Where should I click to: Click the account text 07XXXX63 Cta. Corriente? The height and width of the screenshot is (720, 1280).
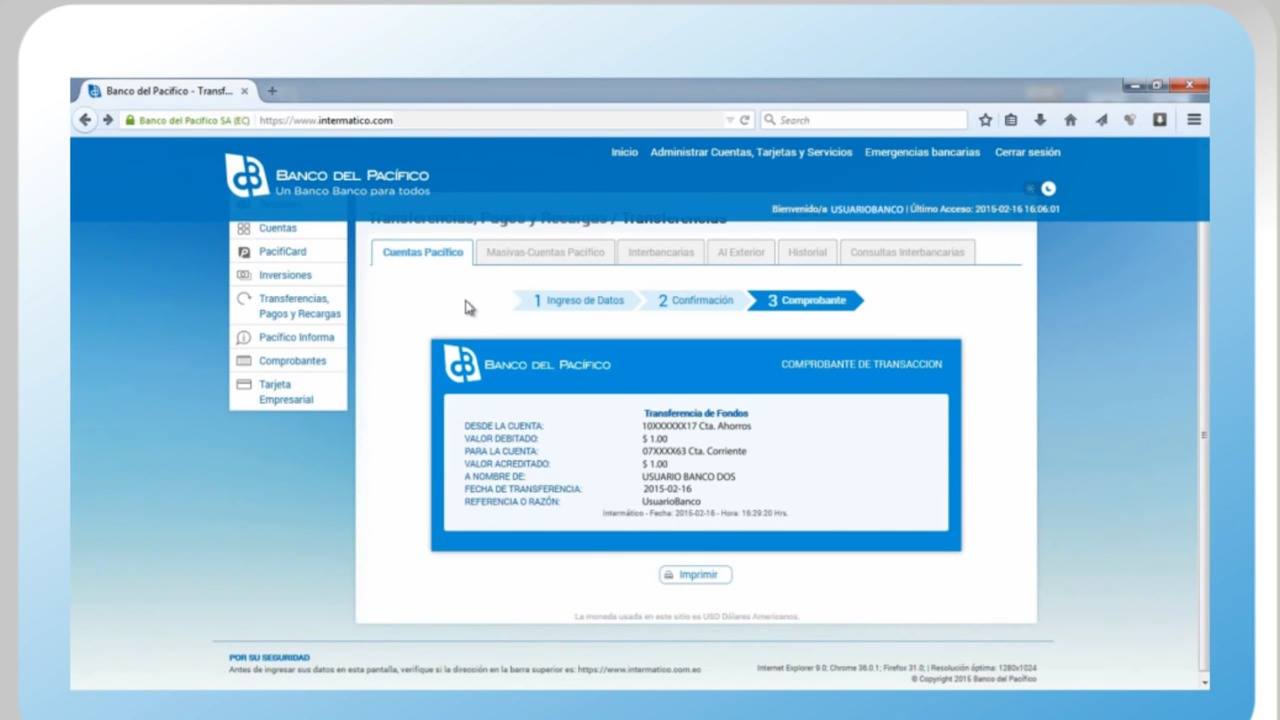694,451
